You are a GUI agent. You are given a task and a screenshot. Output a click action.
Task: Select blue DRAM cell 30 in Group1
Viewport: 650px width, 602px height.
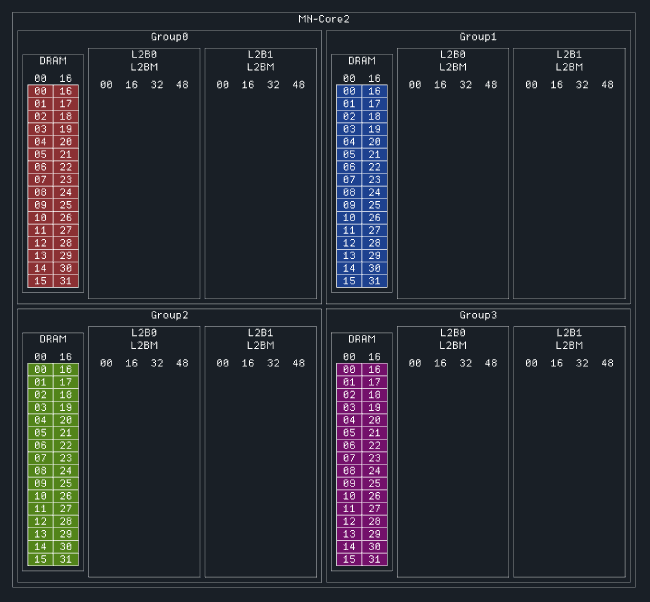pos(374,268)
